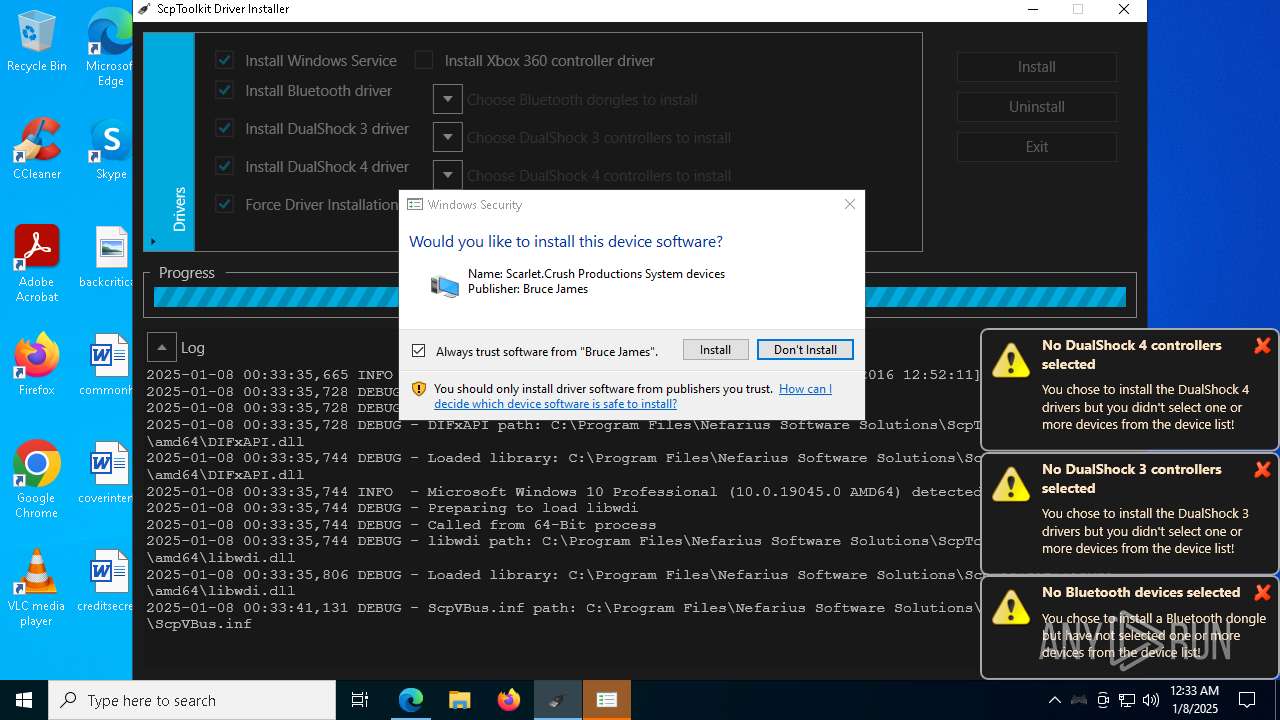Open File Explorer from the taskbar
The height and width of the screenshot is (720, 1280).
tap(459, 700)
